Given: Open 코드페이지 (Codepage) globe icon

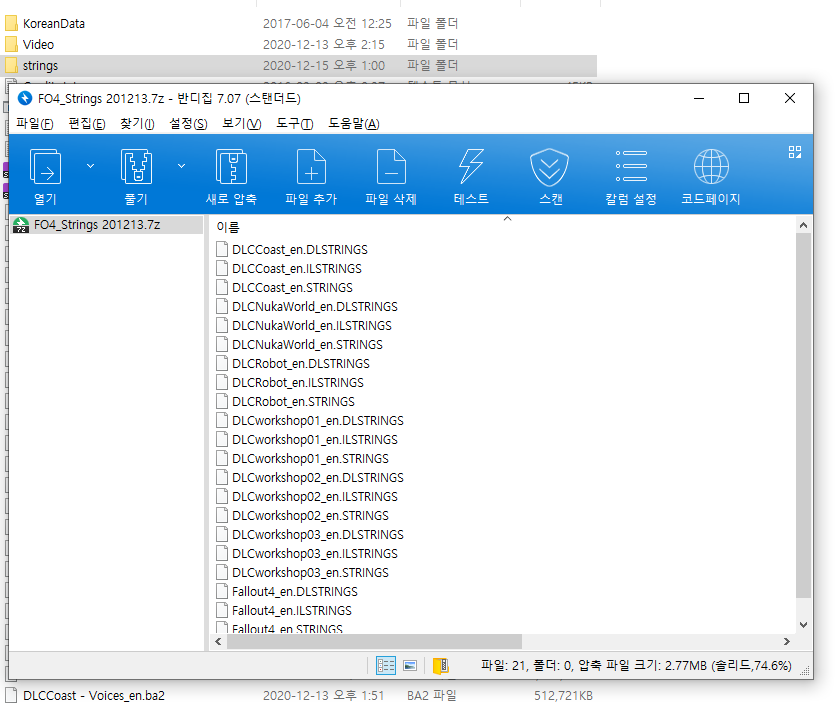Looking at the screenshot, I should [711, 167].
